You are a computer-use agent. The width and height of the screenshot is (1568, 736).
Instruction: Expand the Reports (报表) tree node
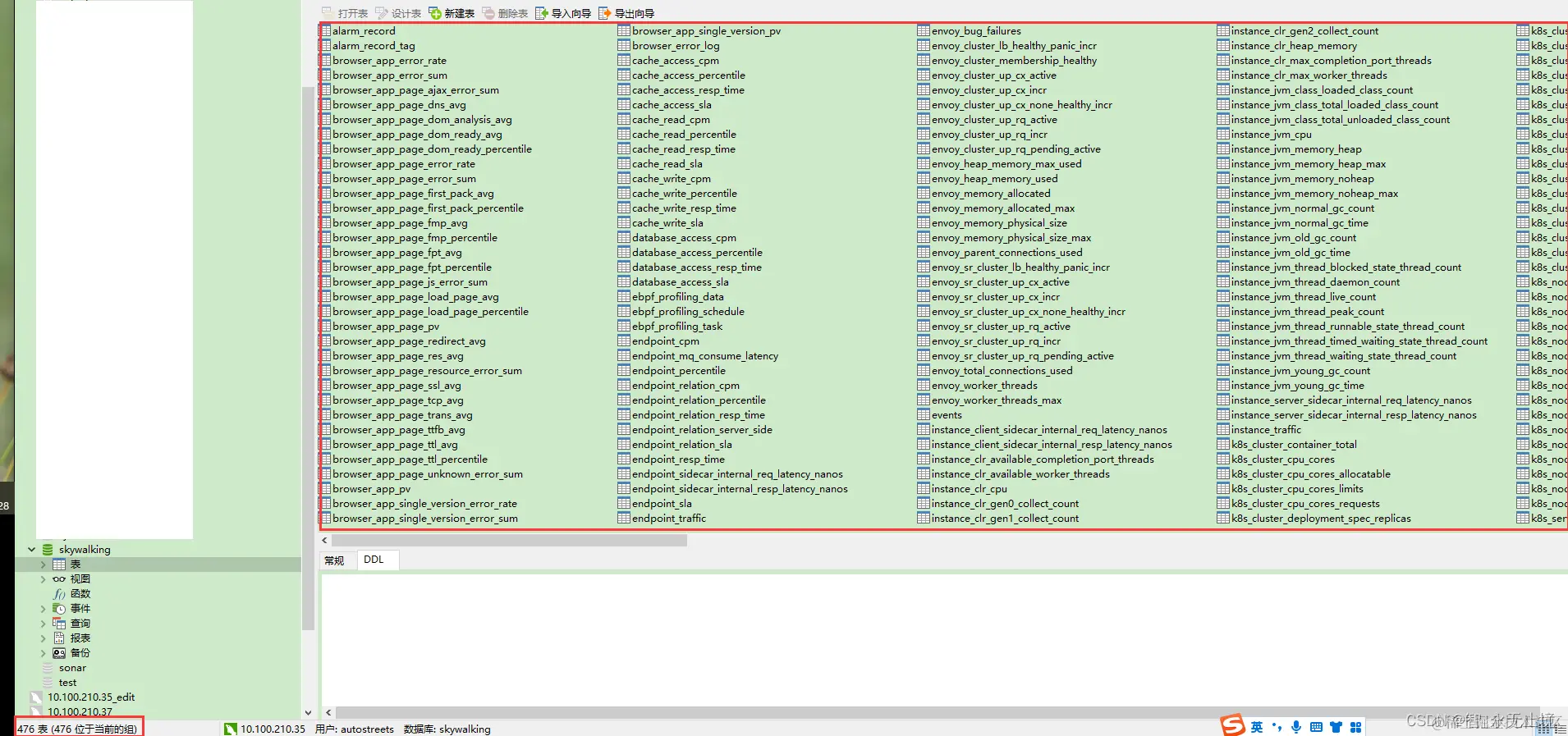pyautogui.click(x=43, y=638)
